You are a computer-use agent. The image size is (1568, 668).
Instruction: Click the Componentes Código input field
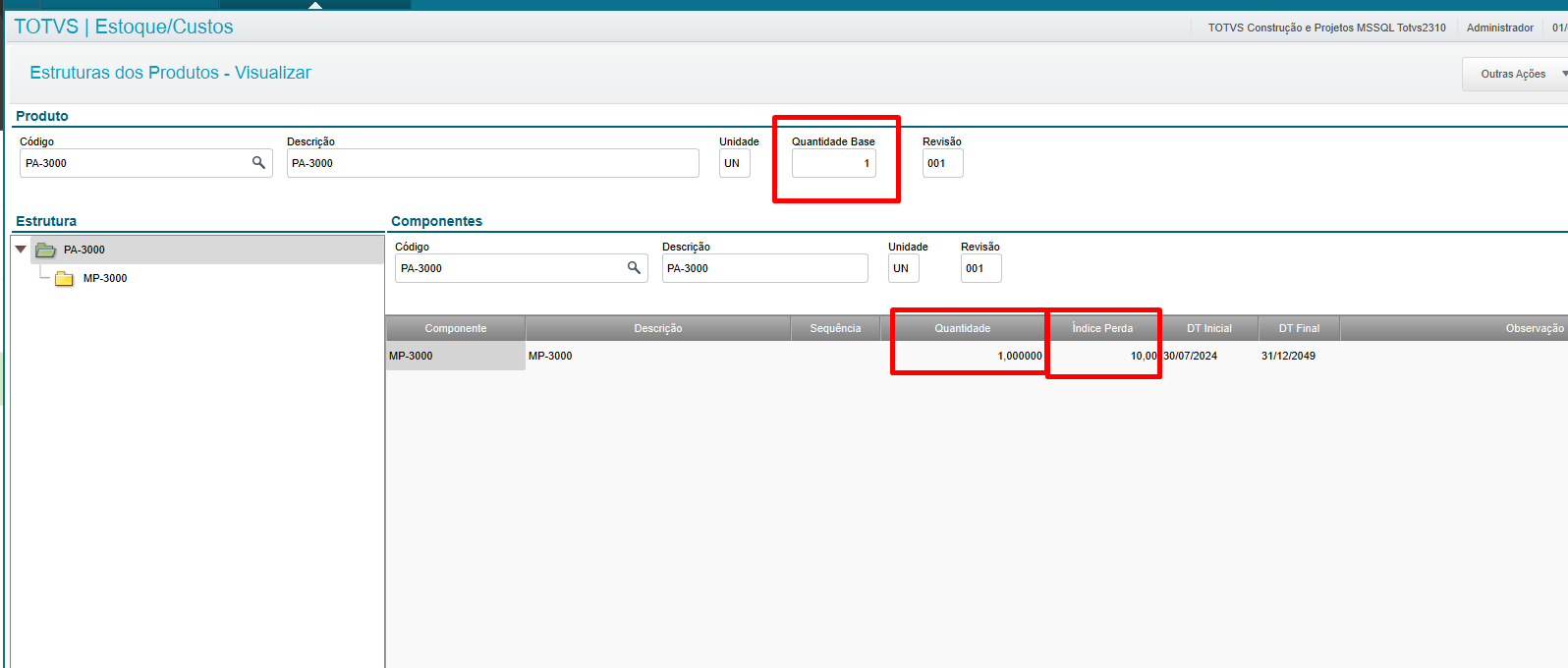[x=521, y=268]
